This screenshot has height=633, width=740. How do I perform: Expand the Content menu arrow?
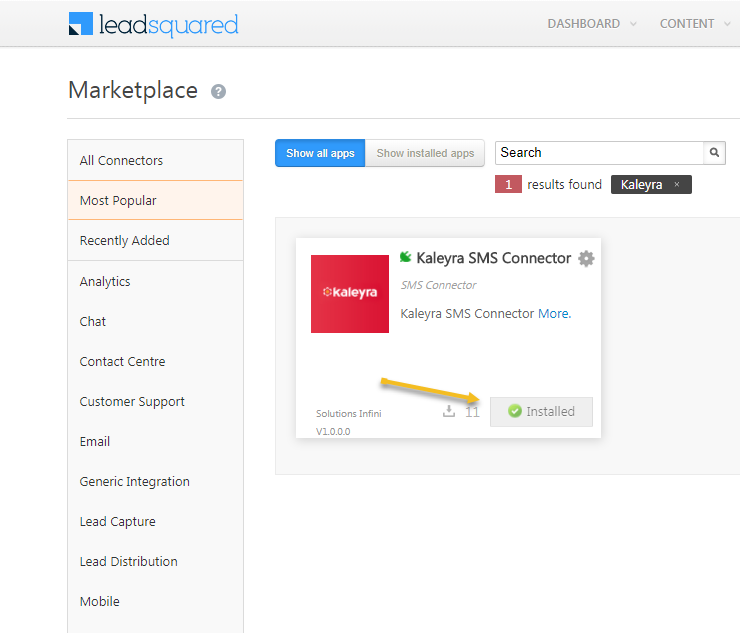pos(727,24)
